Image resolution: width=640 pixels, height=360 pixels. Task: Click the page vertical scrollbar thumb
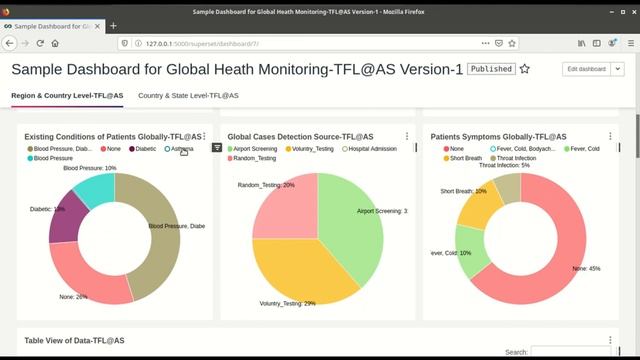tap(638, 136)
